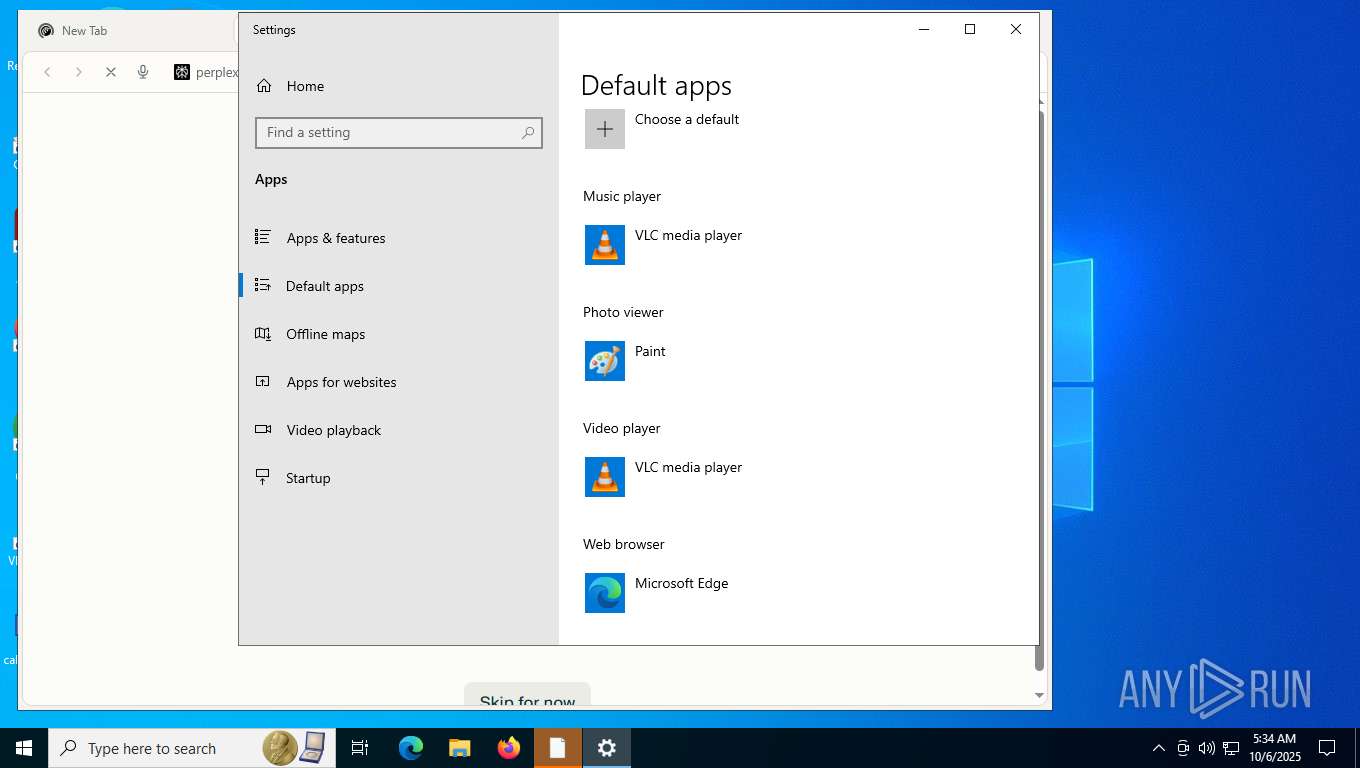Click the Settings gear in the taskbar
Viewport: 1360px width, 768px height.
coord(607,748)
